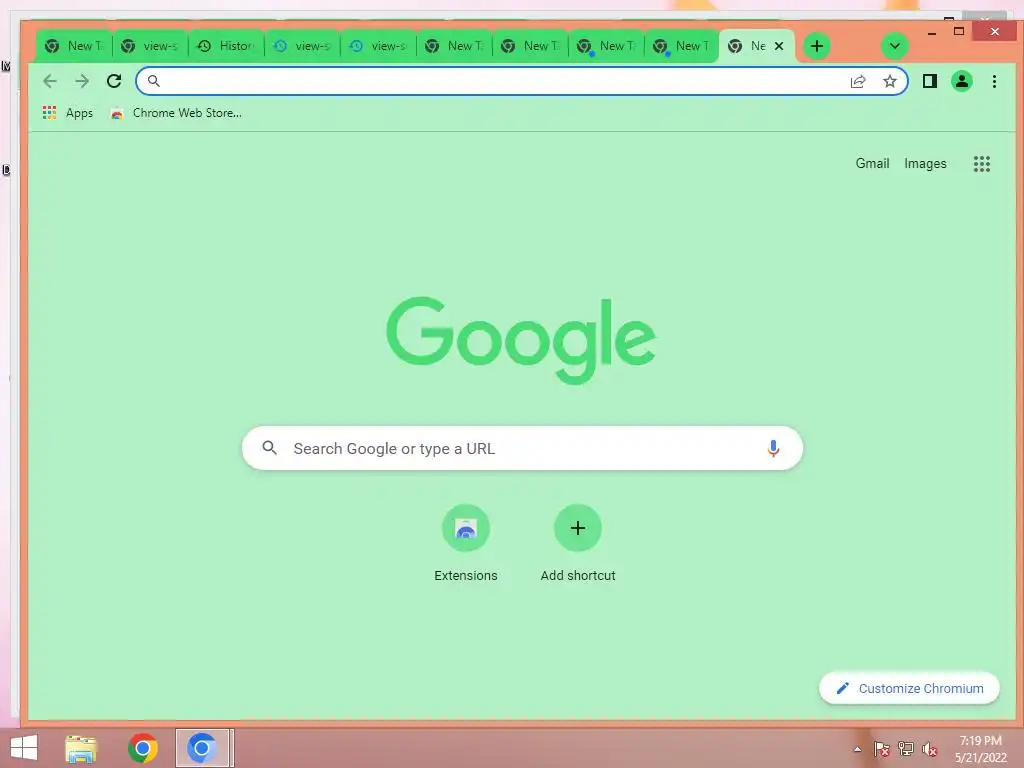This screenshot has width=1024, height=768.
Task: Open the Chrome Web Store bookmark
Action: coord(176,113)
